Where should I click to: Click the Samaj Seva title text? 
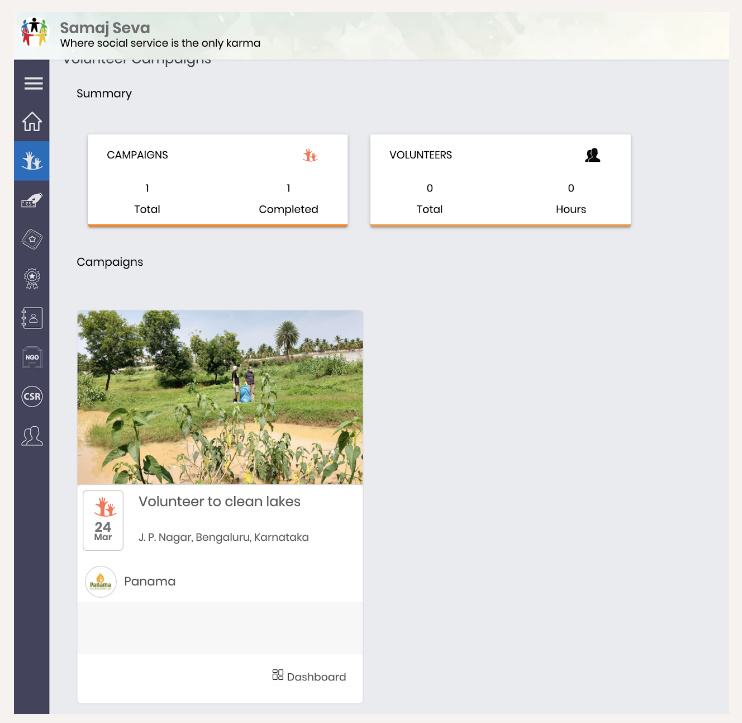[x=105, y=28]
